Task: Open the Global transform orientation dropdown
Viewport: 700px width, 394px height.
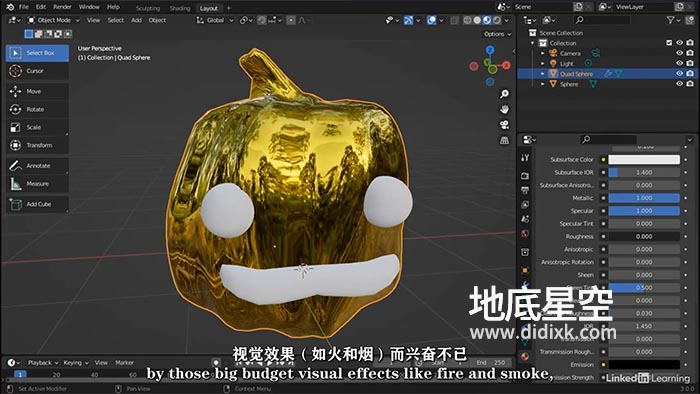Action: [x=215, y=20]
